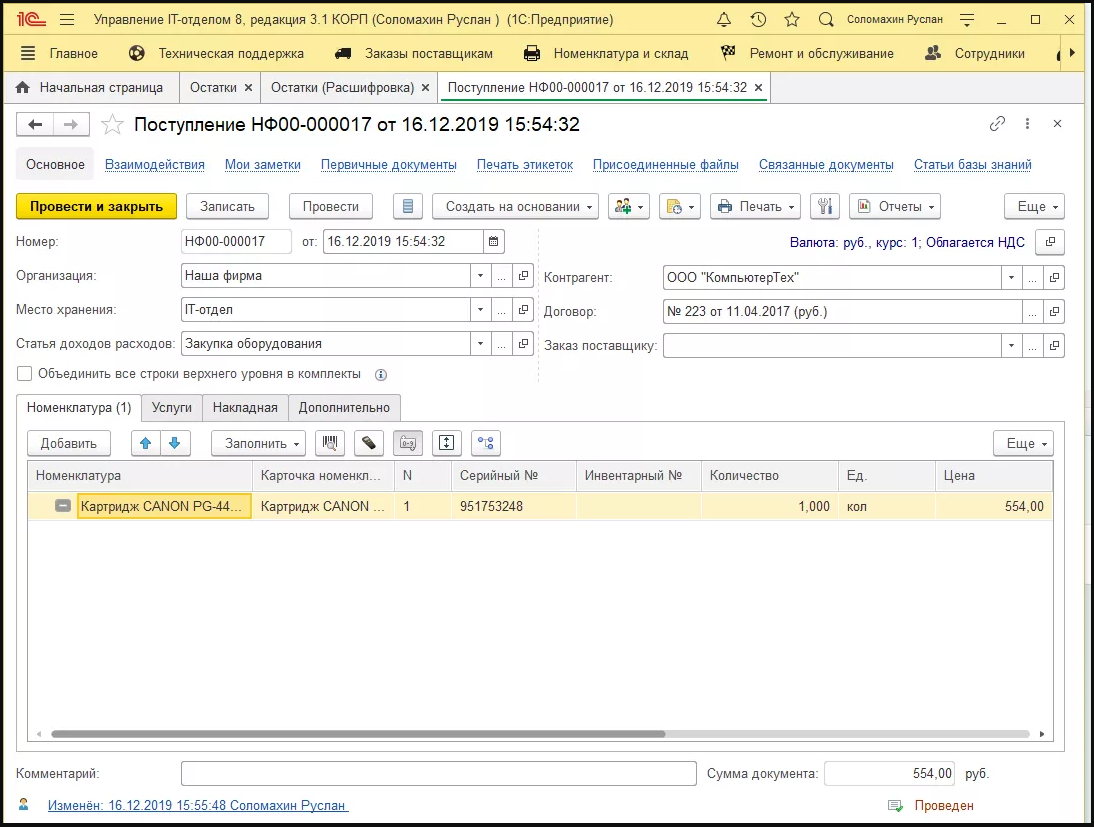Viewport: 1094px width, 827px height.
Task: Open the Создать на основании dropdown
Action: coord(515,206)
